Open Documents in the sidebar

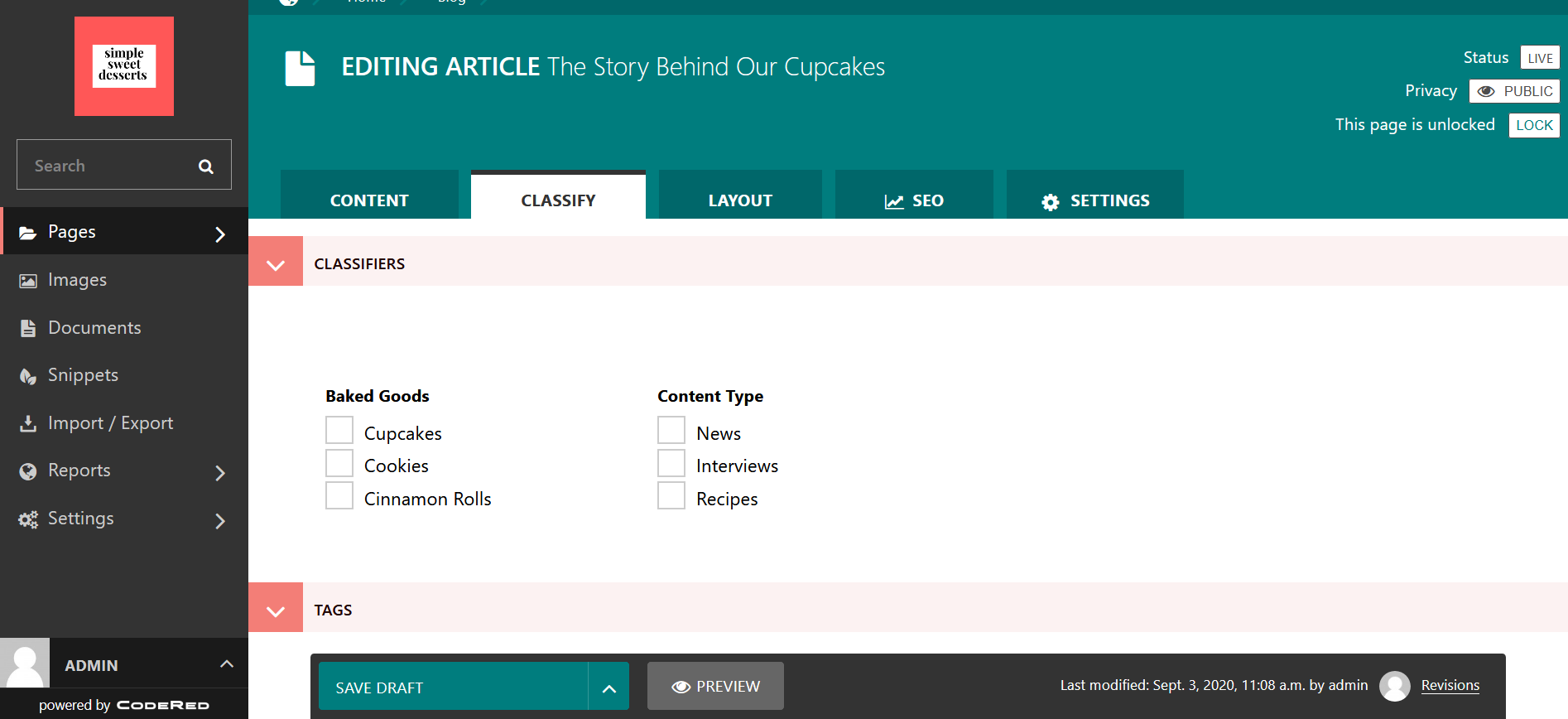[94, 328]
